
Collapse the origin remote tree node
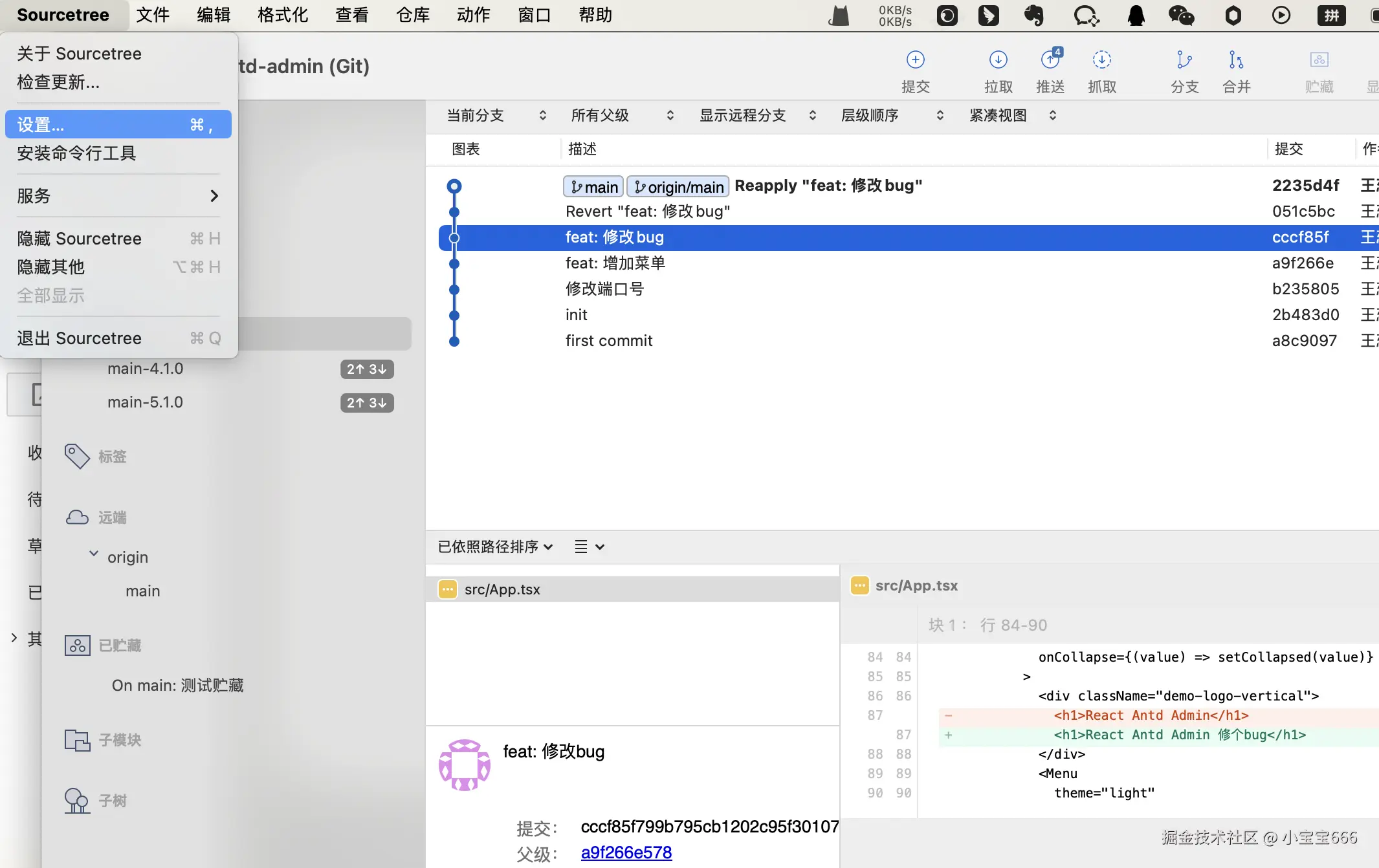(x=94, y=554)
